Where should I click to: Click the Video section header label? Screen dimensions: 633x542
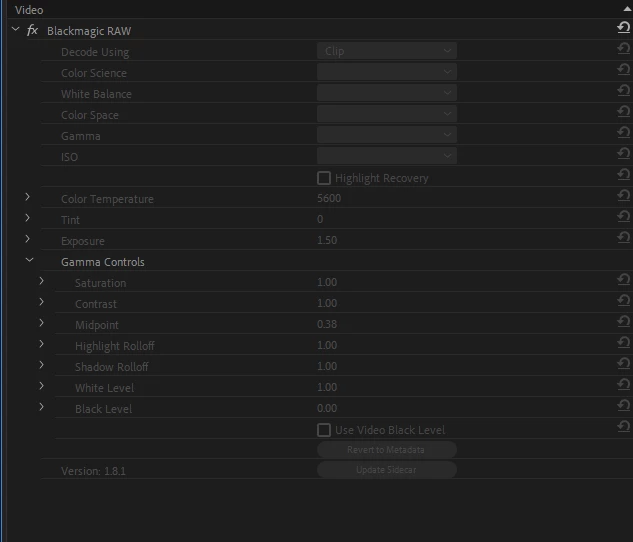pyautogui.click(x=29, y=10)
